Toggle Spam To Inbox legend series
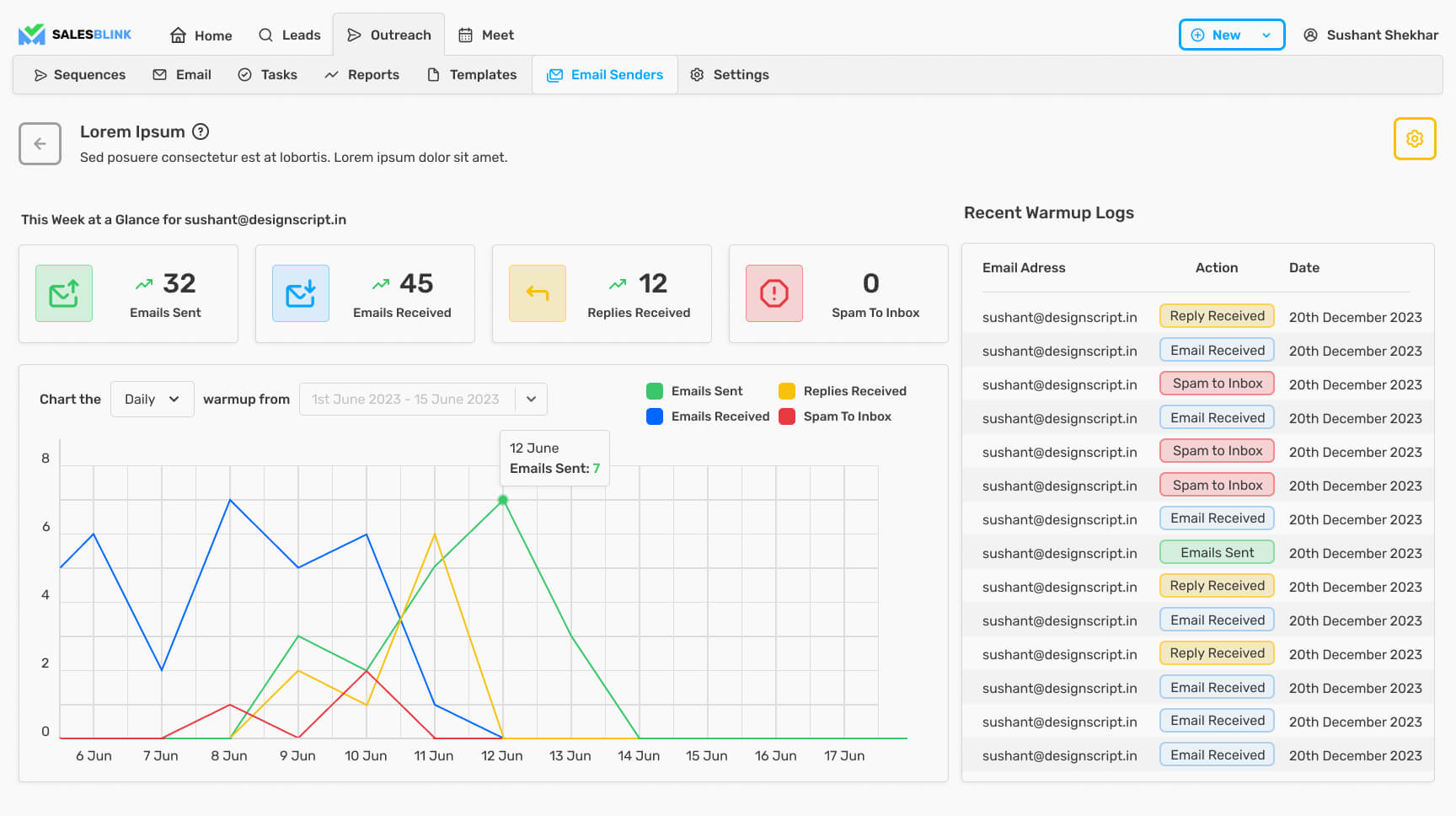This screenshot has width=1456, height=816. [x=836, y=416]
